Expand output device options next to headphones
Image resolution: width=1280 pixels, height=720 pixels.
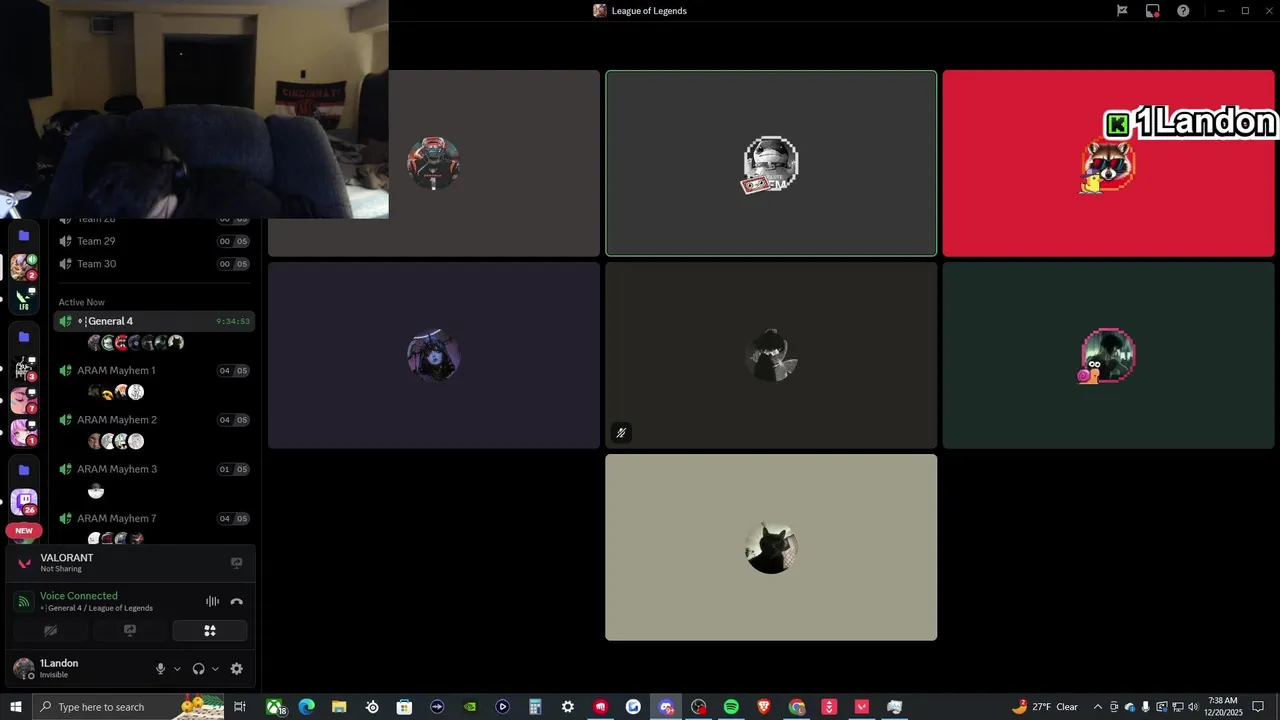(215, 669)
